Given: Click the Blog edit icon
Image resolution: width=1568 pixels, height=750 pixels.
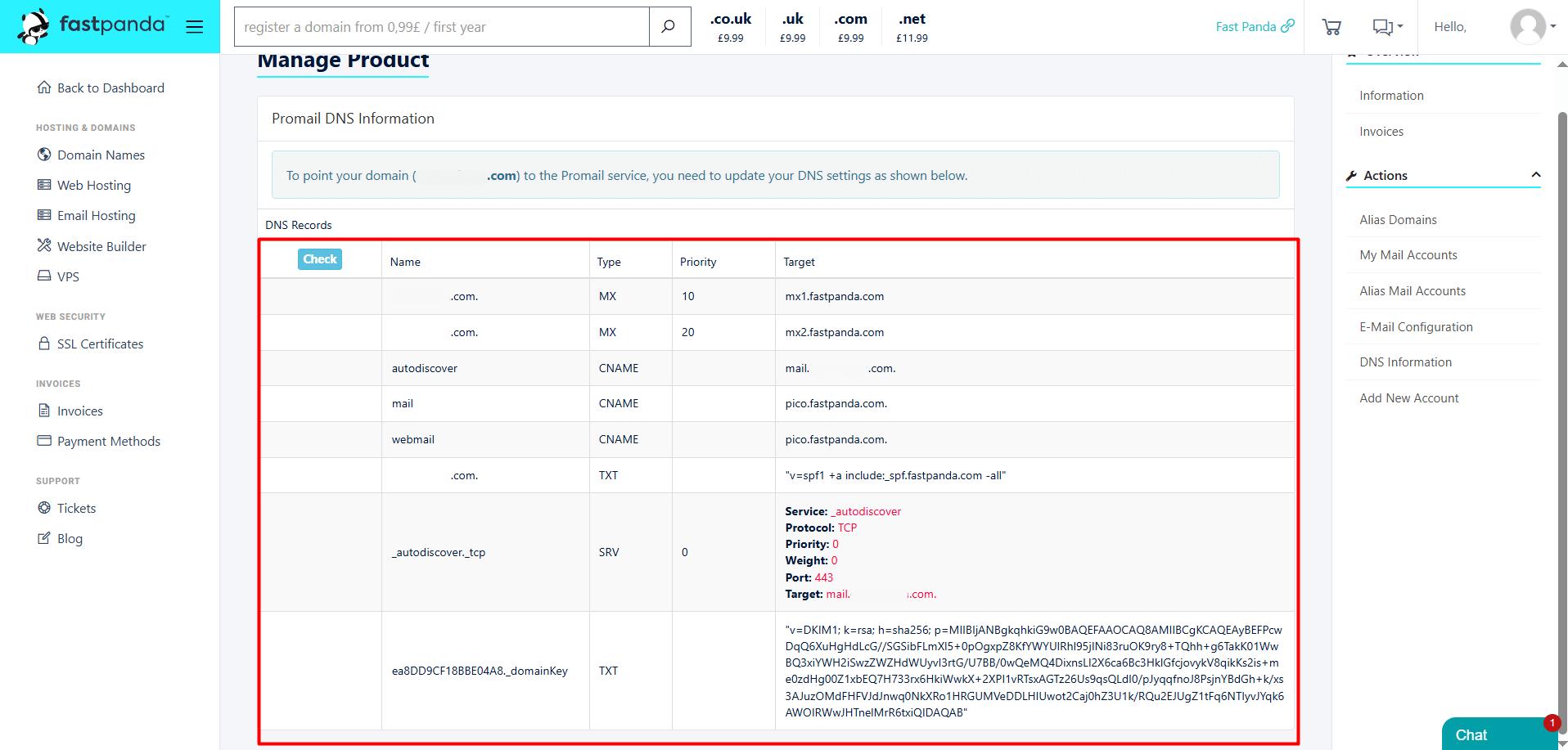Looking at the screenshot, I should tap(44, 537).
